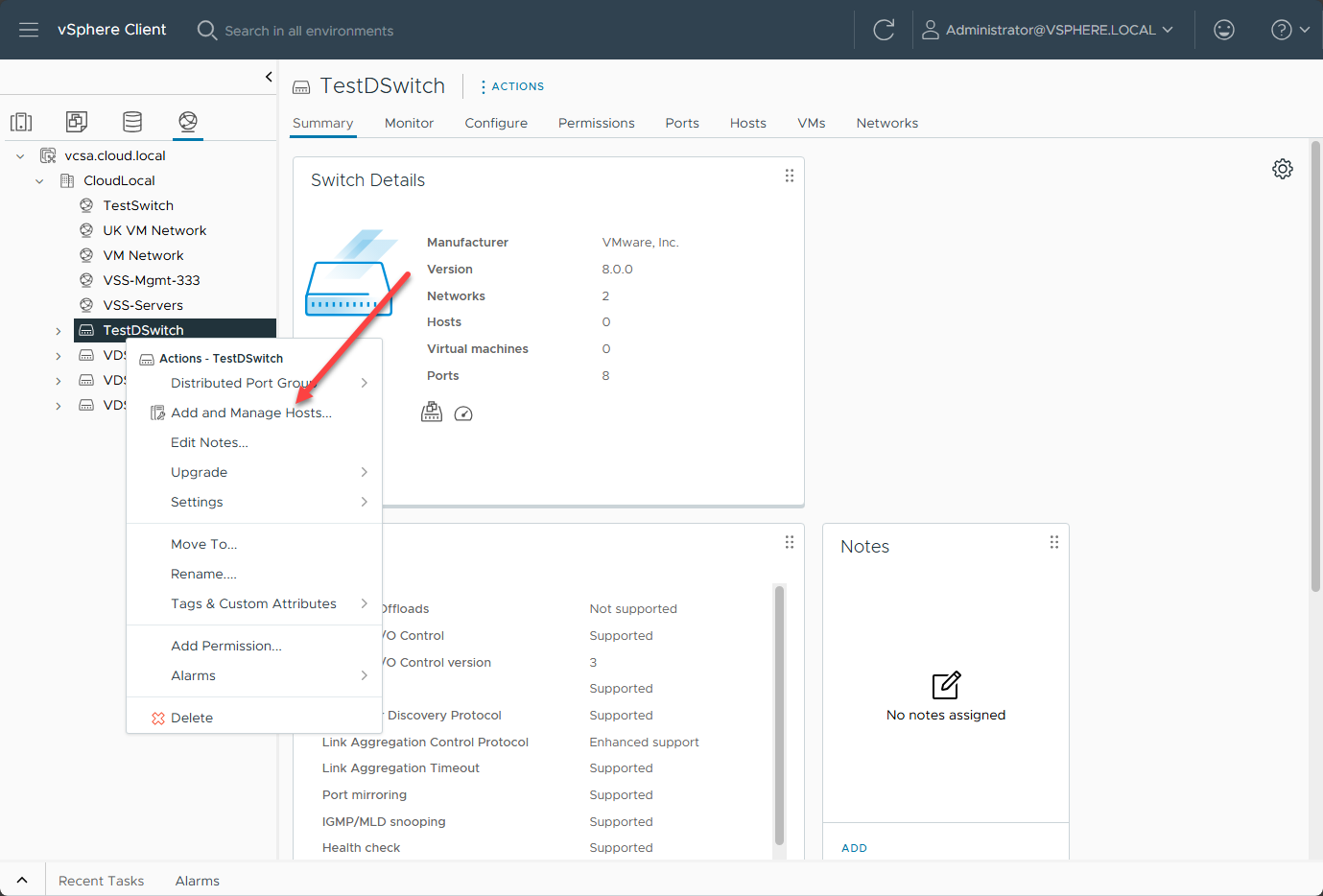1323x896 pixels.
Task: Open the Configure tab
Action: point(496,123)
